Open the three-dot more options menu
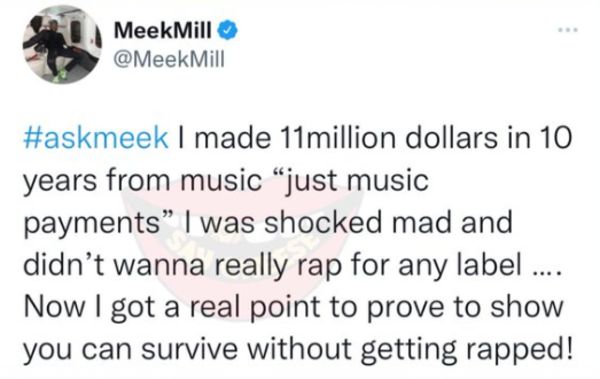 pos(567,29)
